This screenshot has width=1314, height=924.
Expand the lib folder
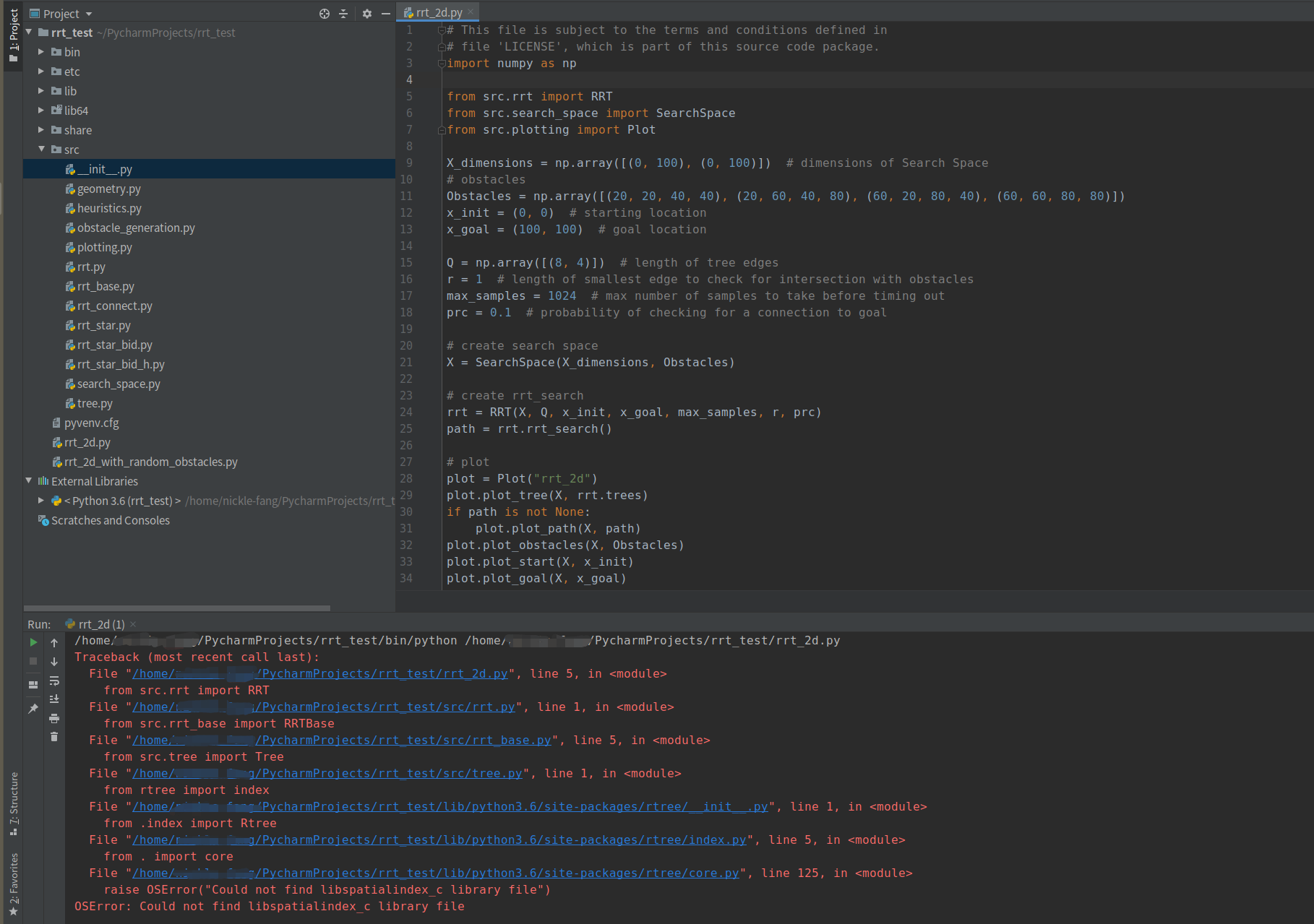[x=41, y=91]
